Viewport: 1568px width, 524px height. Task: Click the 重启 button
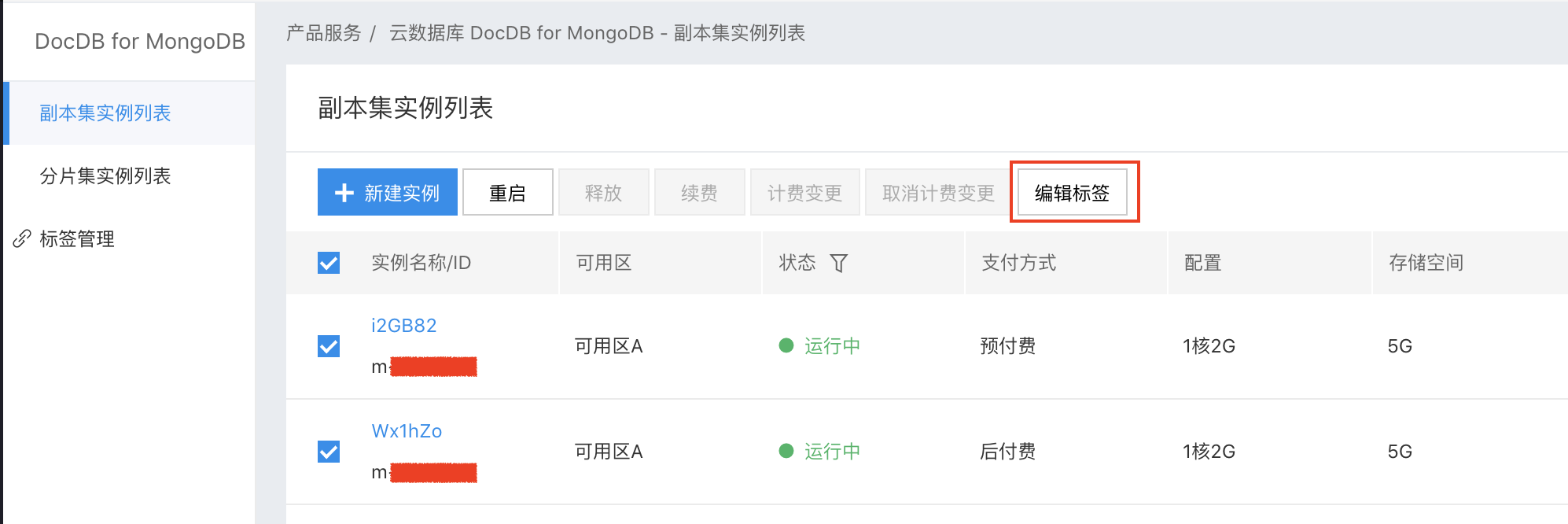tap(508, 192)
